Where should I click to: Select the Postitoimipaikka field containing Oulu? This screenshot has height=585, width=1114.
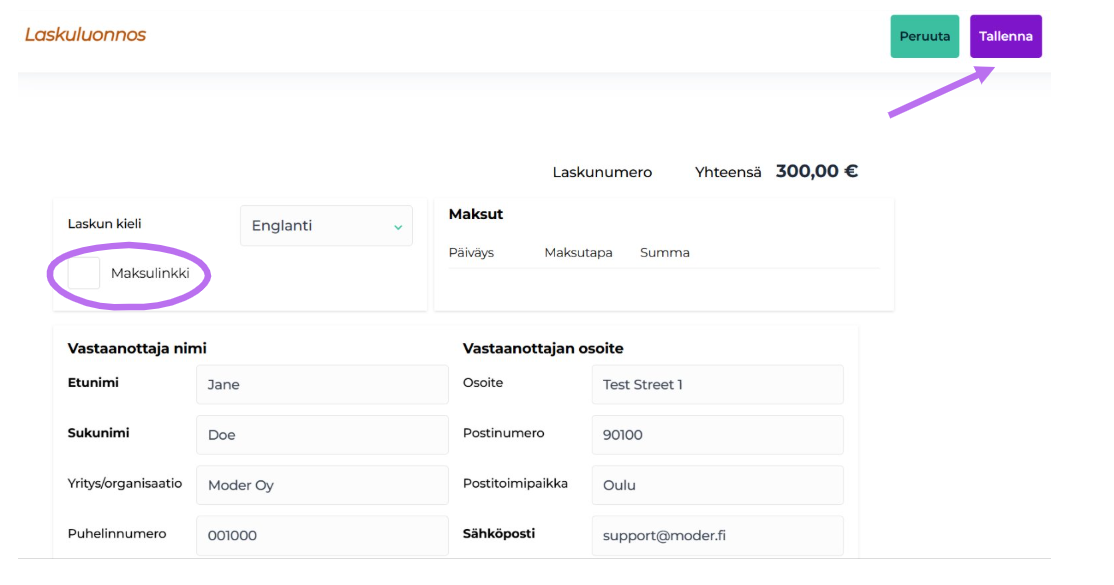tap(716, 484)
